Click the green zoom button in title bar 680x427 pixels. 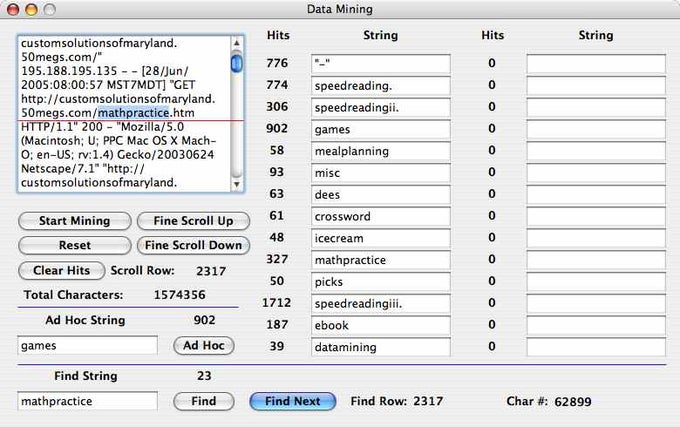tap(51, 9)
